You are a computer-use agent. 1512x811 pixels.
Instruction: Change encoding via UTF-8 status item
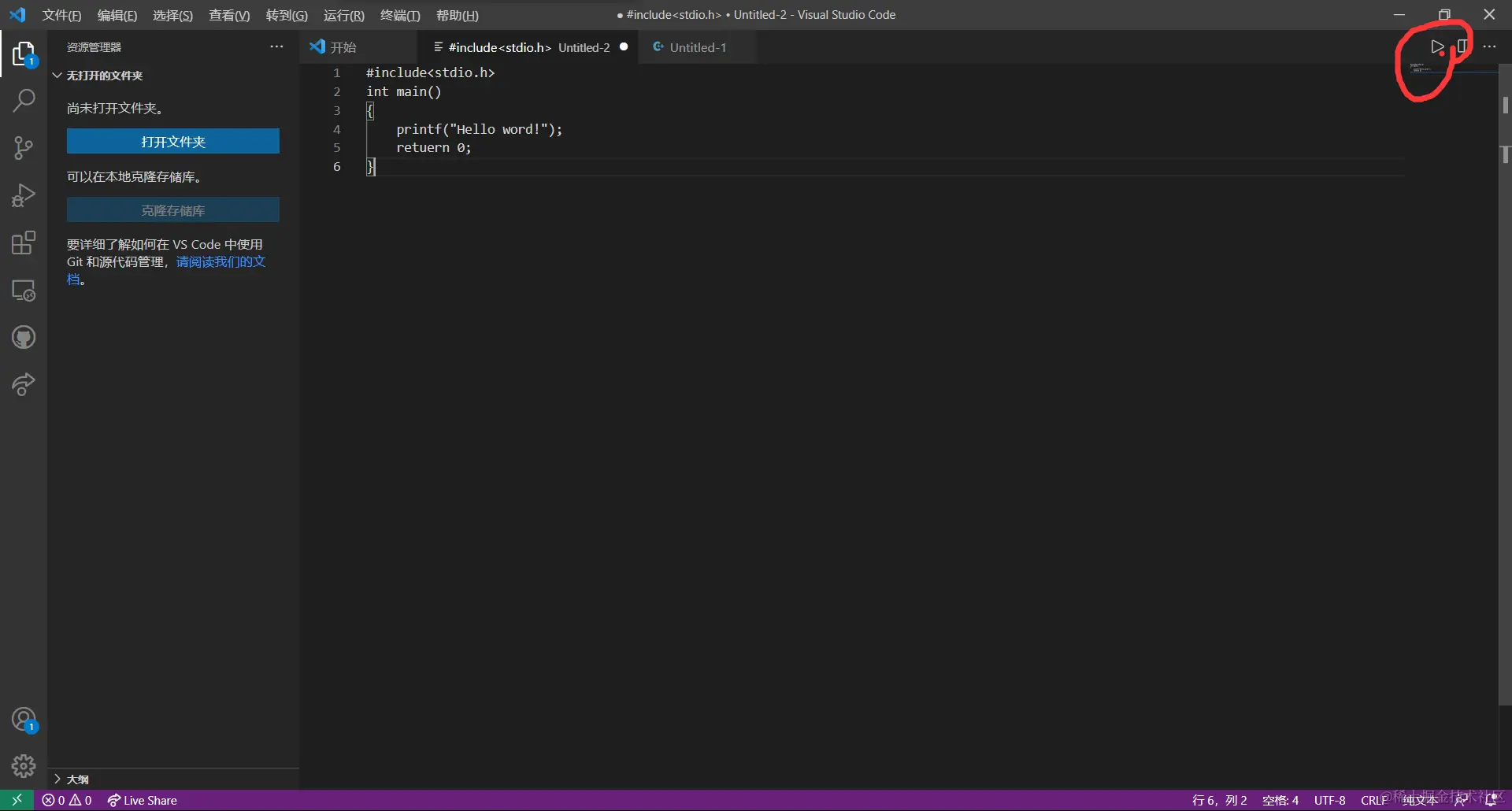[x=1329, y=800]
